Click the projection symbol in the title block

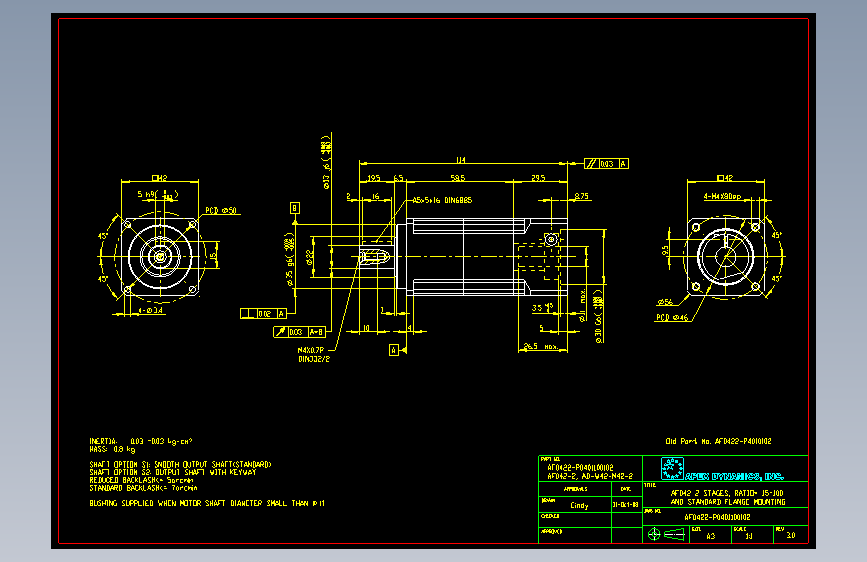pos(666,534)
